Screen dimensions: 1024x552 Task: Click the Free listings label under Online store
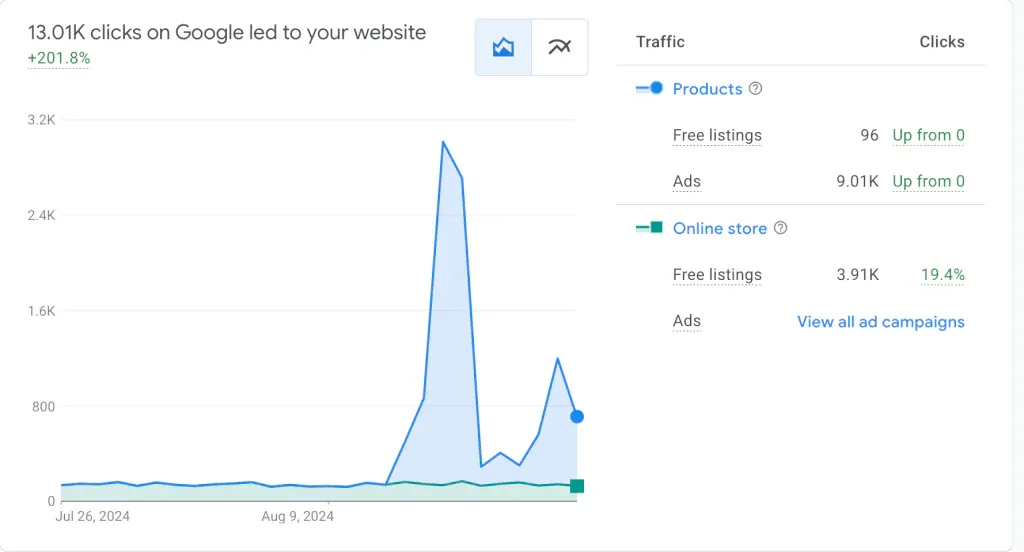[717, 275]
